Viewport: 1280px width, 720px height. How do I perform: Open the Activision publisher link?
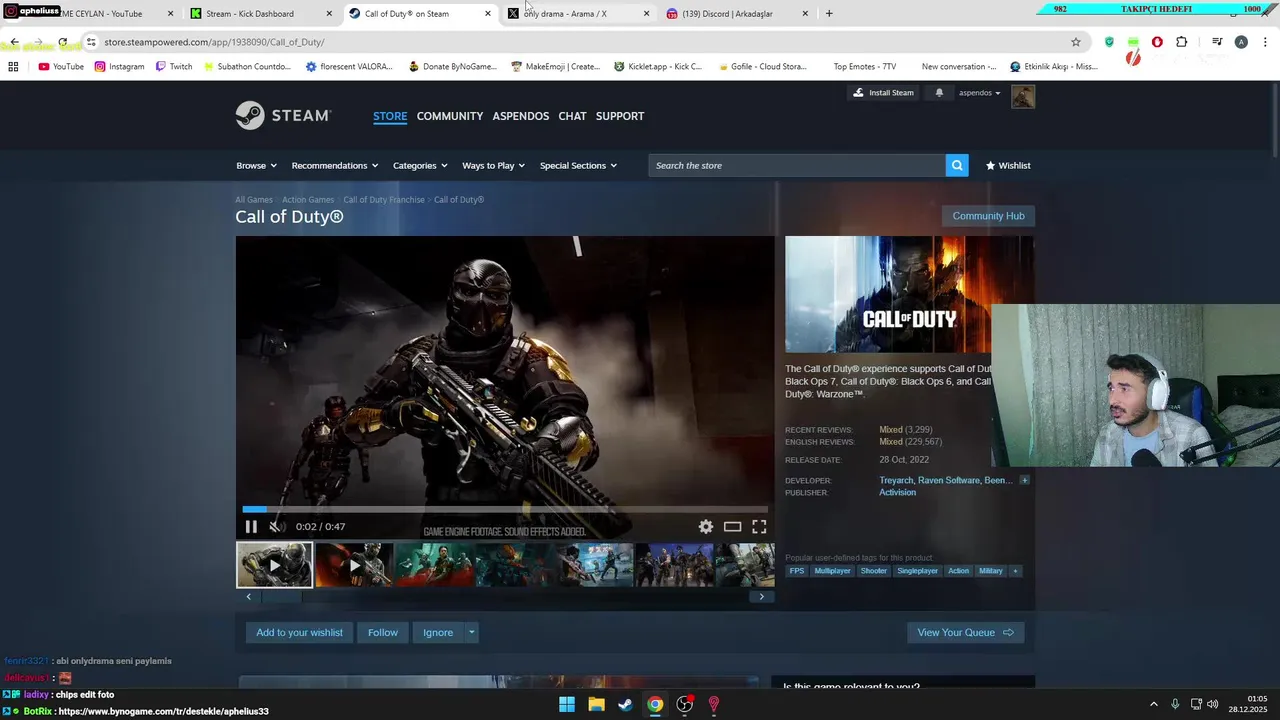897,492
